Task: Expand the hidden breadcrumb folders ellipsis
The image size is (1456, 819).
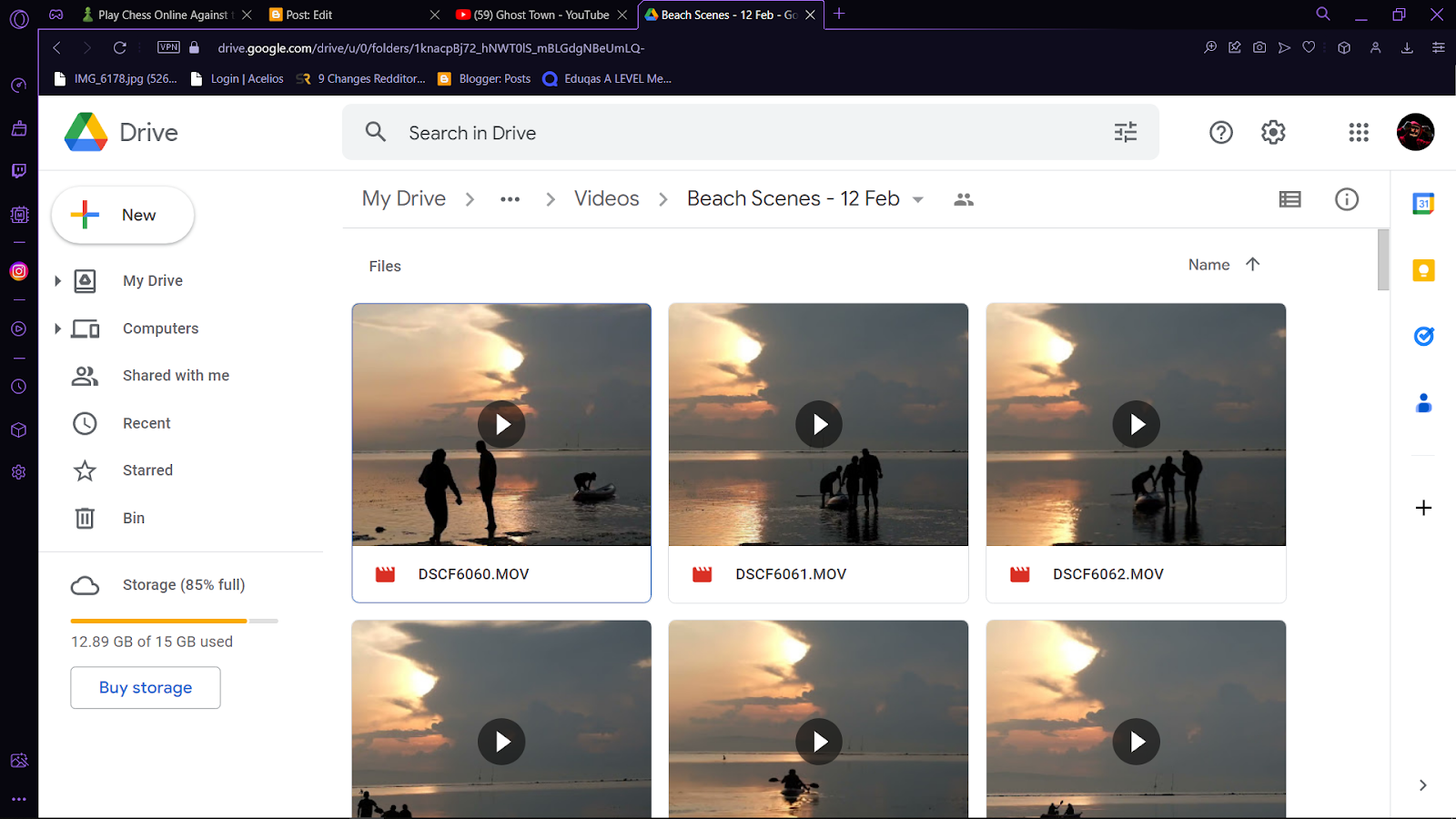Action: (x=510, y=199)
